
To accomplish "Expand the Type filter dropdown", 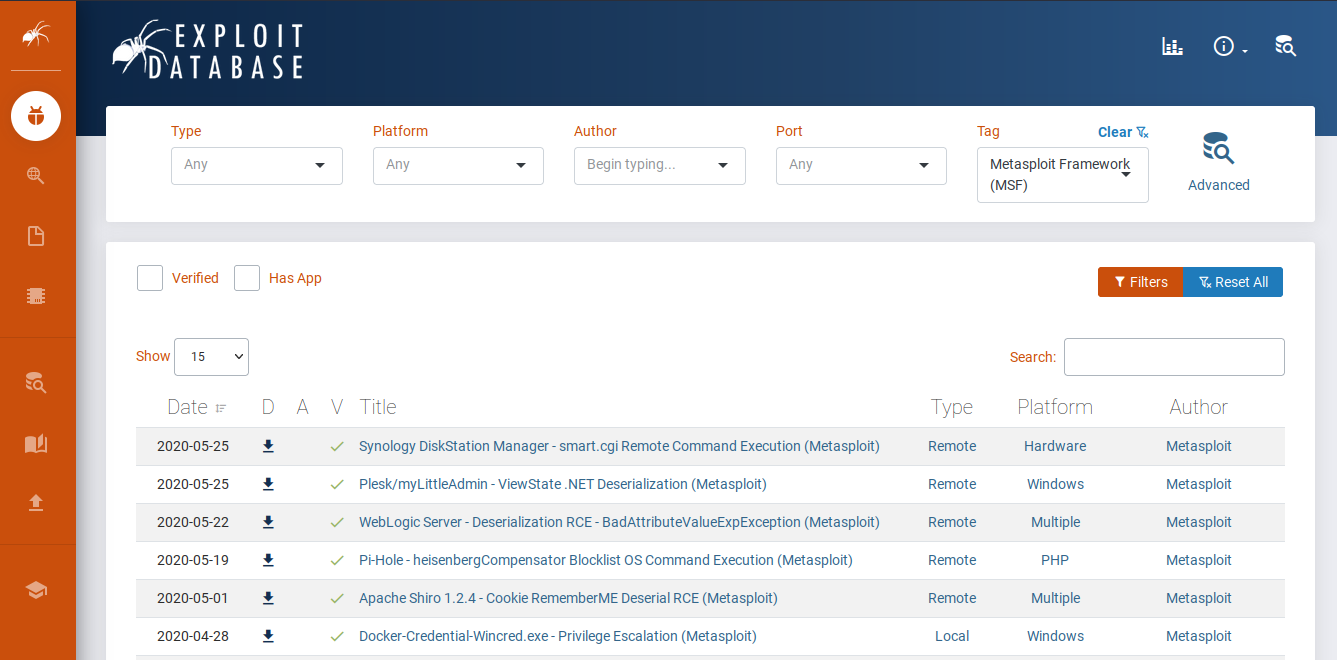I will [257, 165].
